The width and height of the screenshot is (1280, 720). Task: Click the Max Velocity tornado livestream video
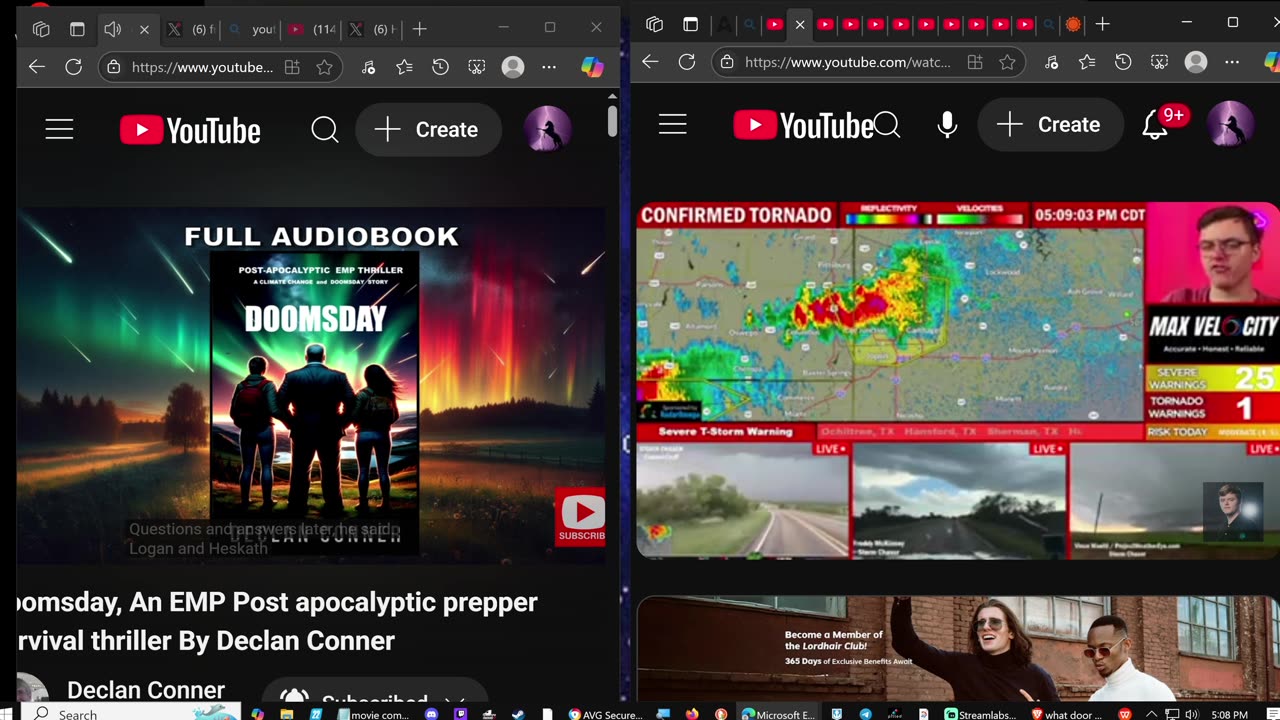tap(958, 380)
